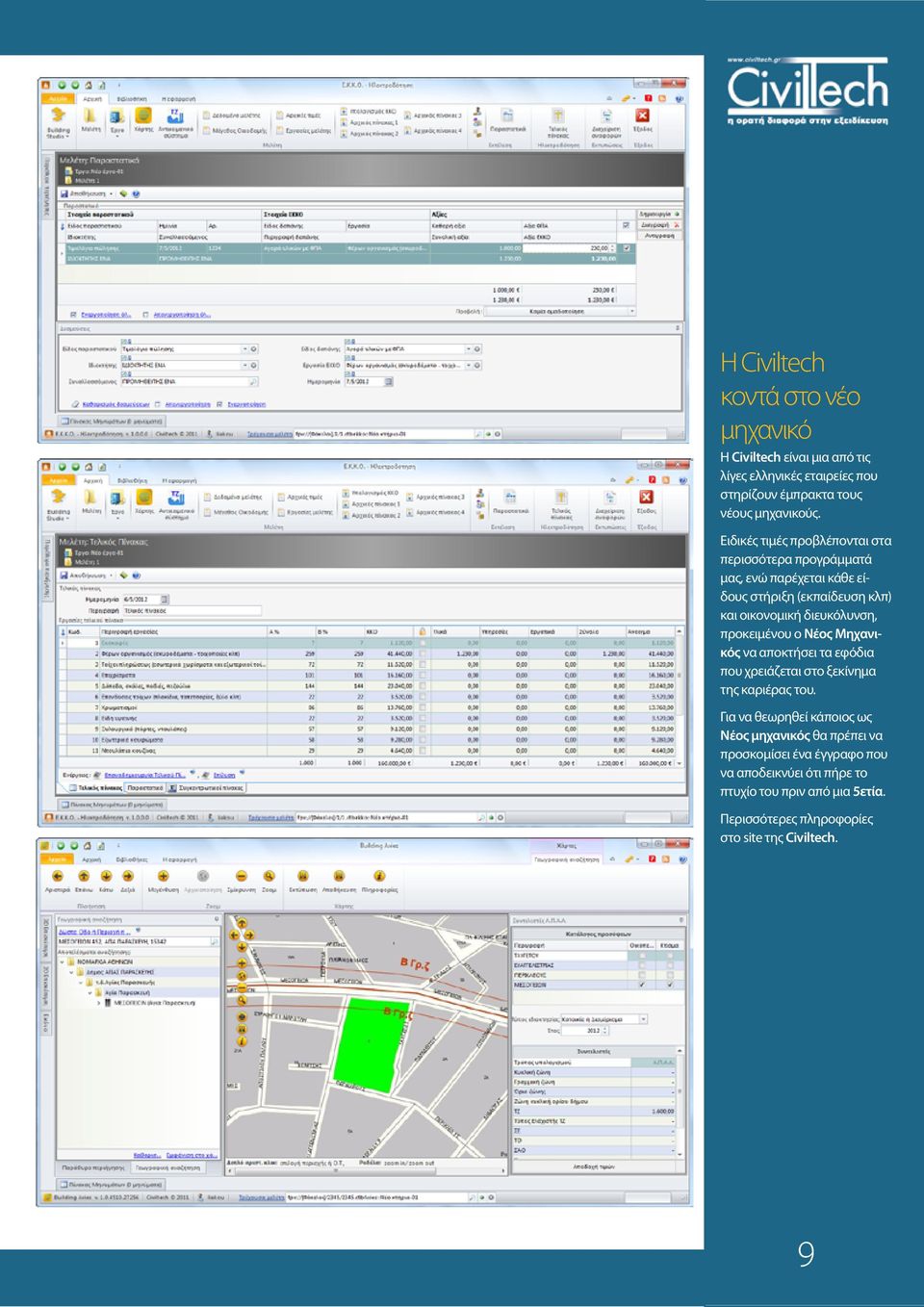Click Αντιγραφή button in top Παραστατικά window
The image size is (924, 1307).
(659, 235)
